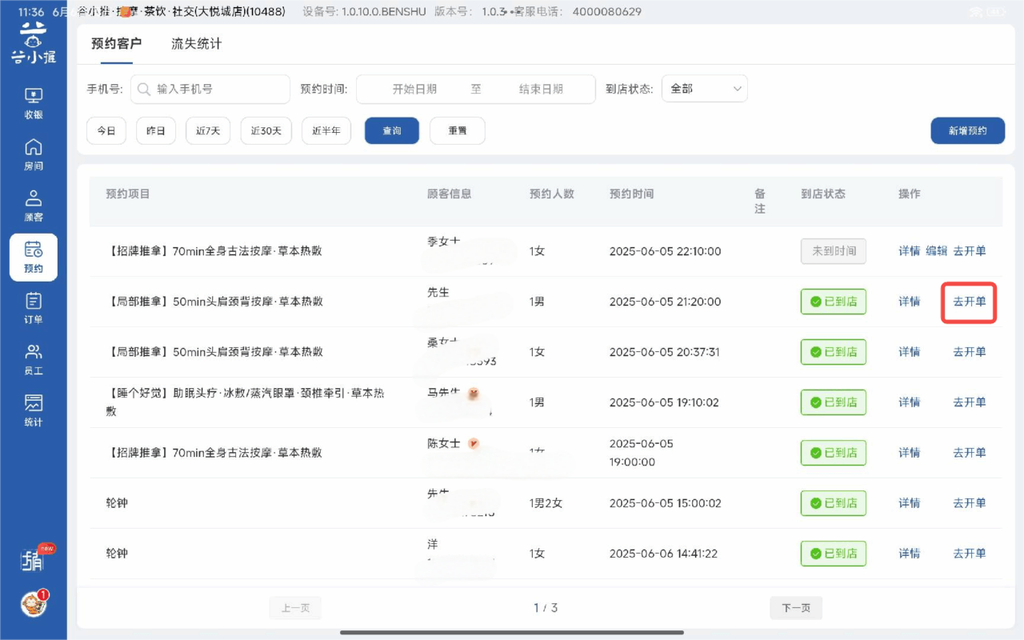Click 未到时间 status in 22:10:00 row
Viewport: 1024px width, 640px height.
(833, 251)
